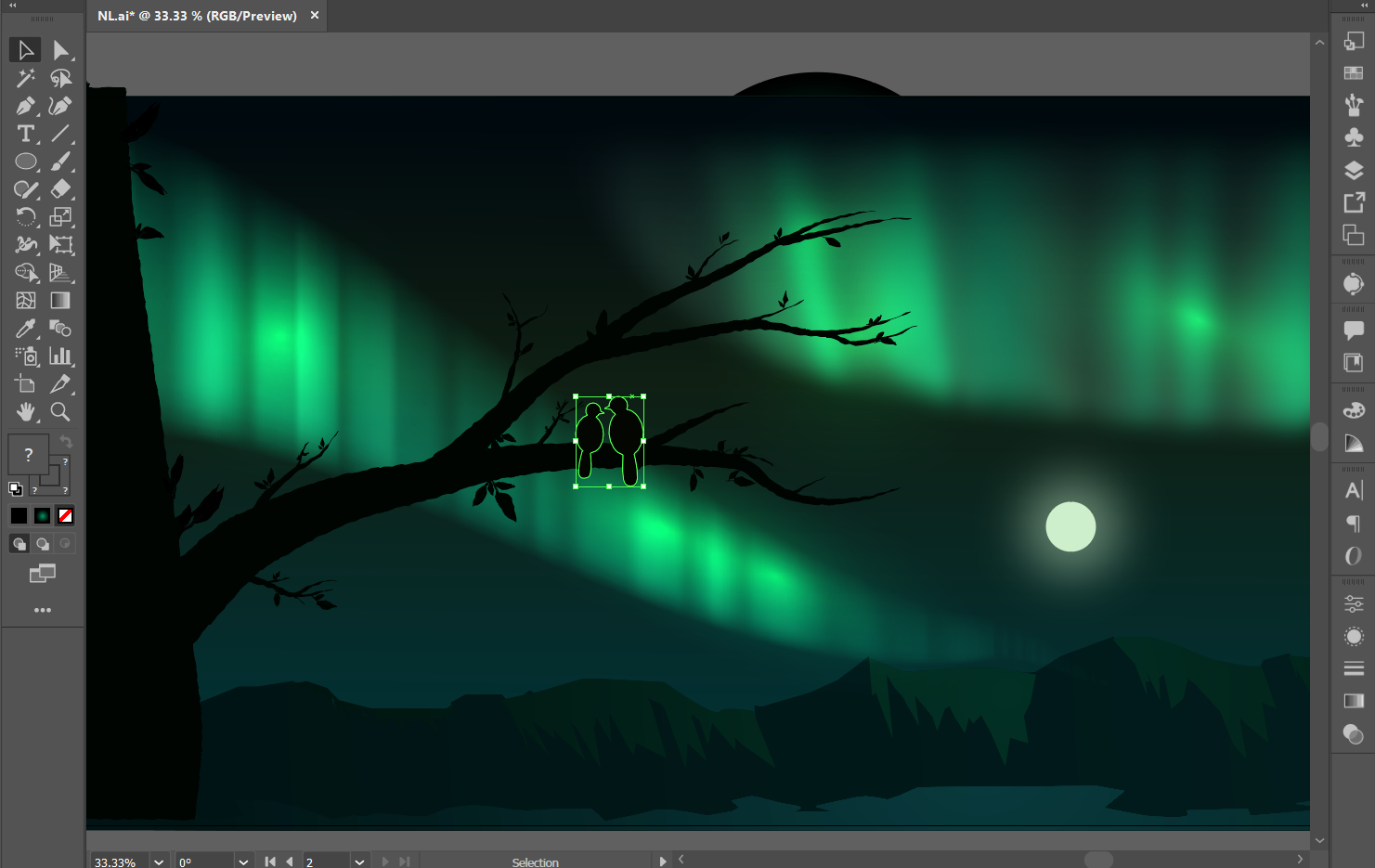Screen dimensions: 1375x868
Task: Open the Edit Toolbar menu (three dots)
Action: coord(43,610)
